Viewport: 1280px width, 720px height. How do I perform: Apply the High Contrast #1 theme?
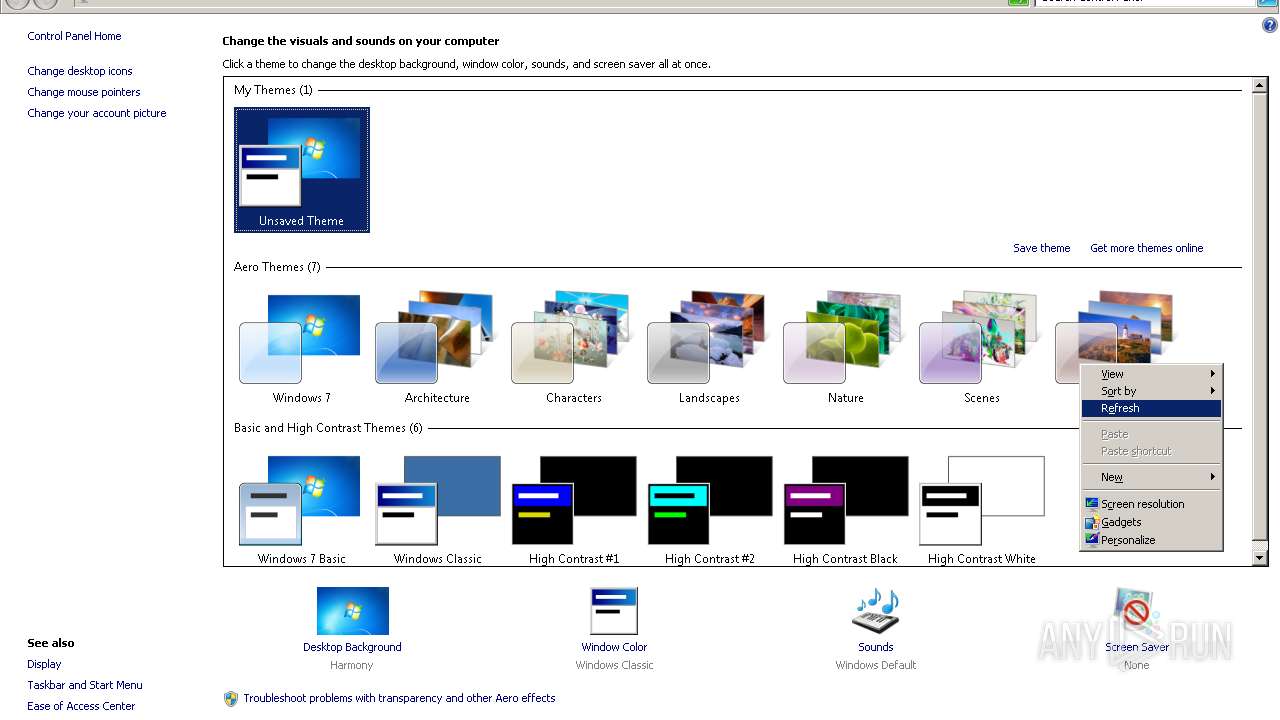click(573, 509)
